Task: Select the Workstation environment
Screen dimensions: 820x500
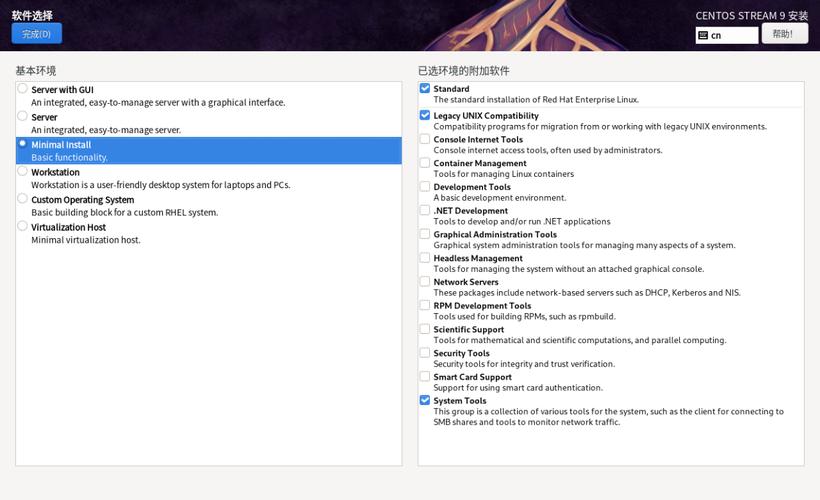Action: tap(23, 172)
